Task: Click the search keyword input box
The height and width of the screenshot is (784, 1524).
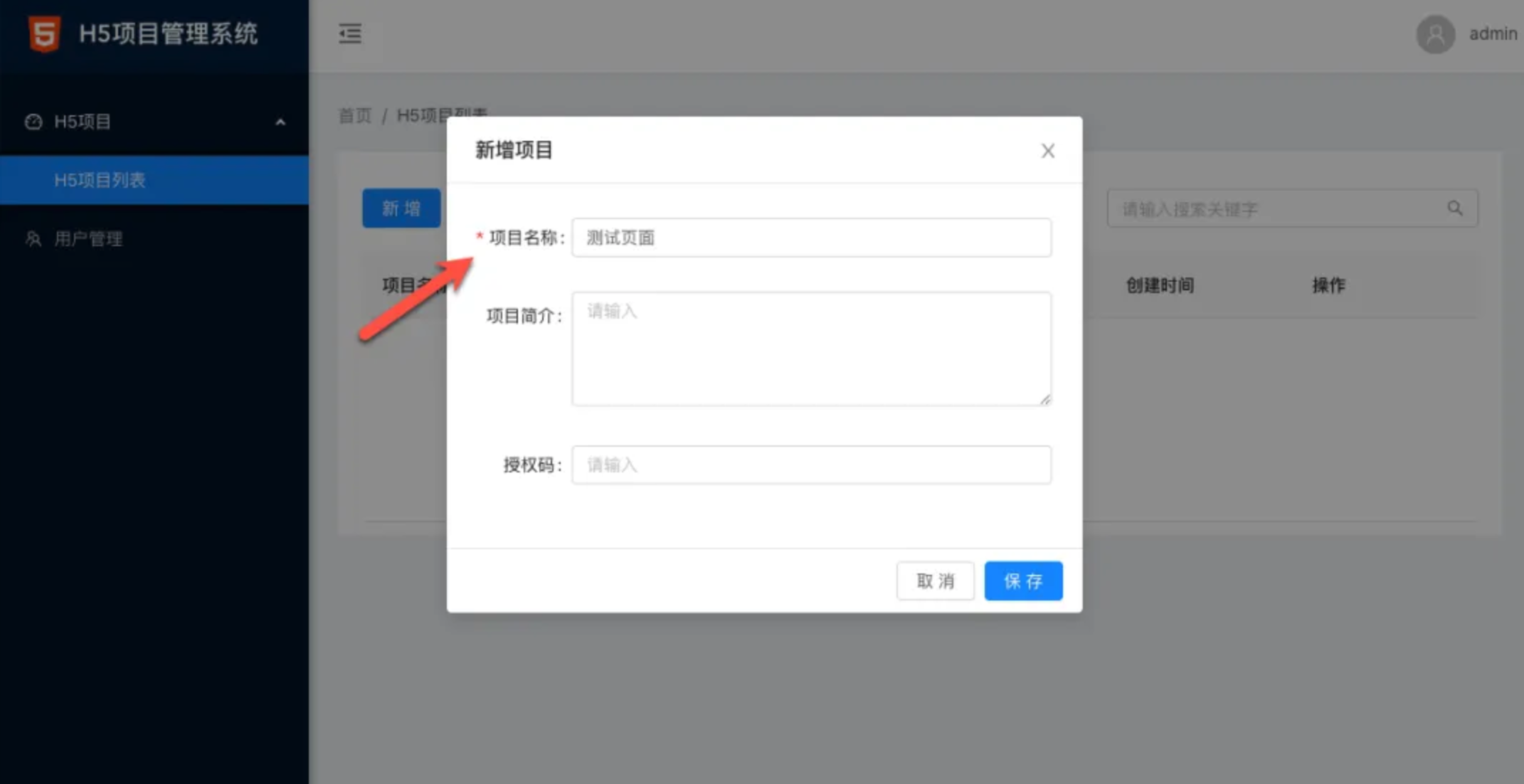Action: (1274, 209)
